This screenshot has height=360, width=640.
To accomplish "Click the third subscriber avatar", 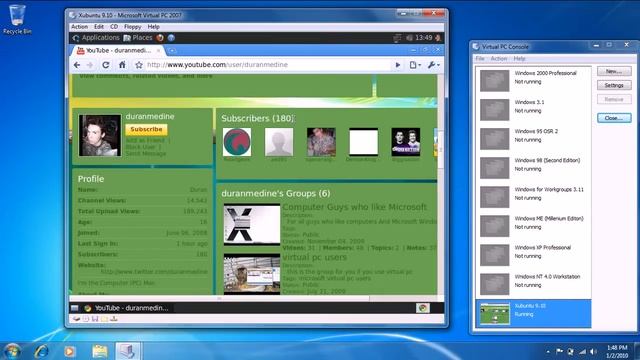I will pyautogui.click(x=321, y=142).
